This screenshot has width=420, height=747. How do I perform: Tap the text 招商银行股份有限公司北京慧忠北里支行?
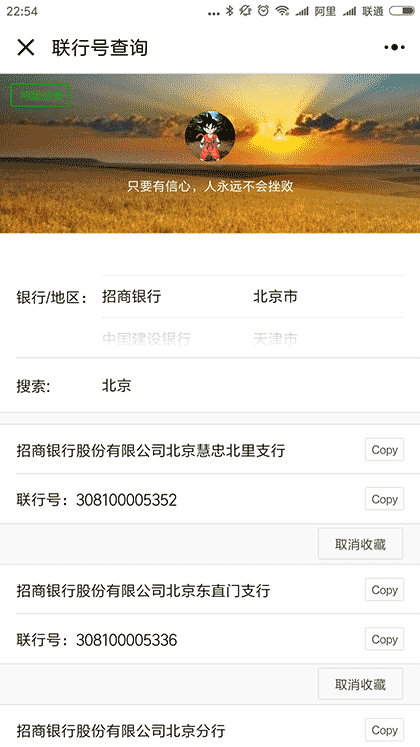coord(150,450)
